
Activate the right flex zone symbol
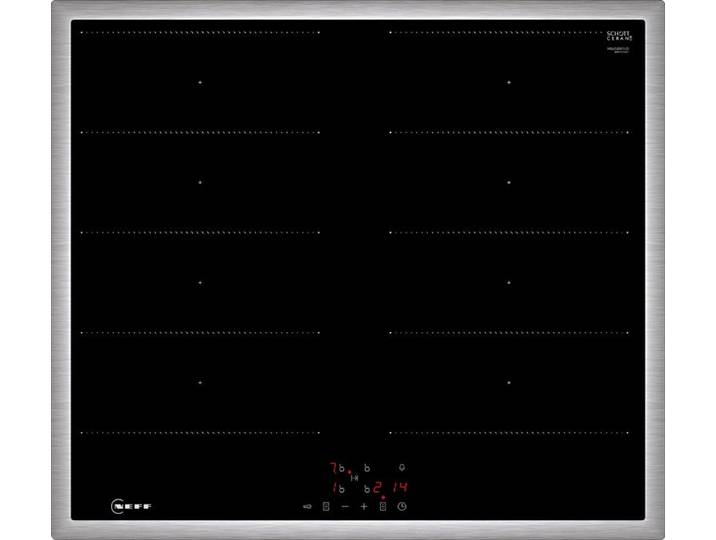click(383, 506)
